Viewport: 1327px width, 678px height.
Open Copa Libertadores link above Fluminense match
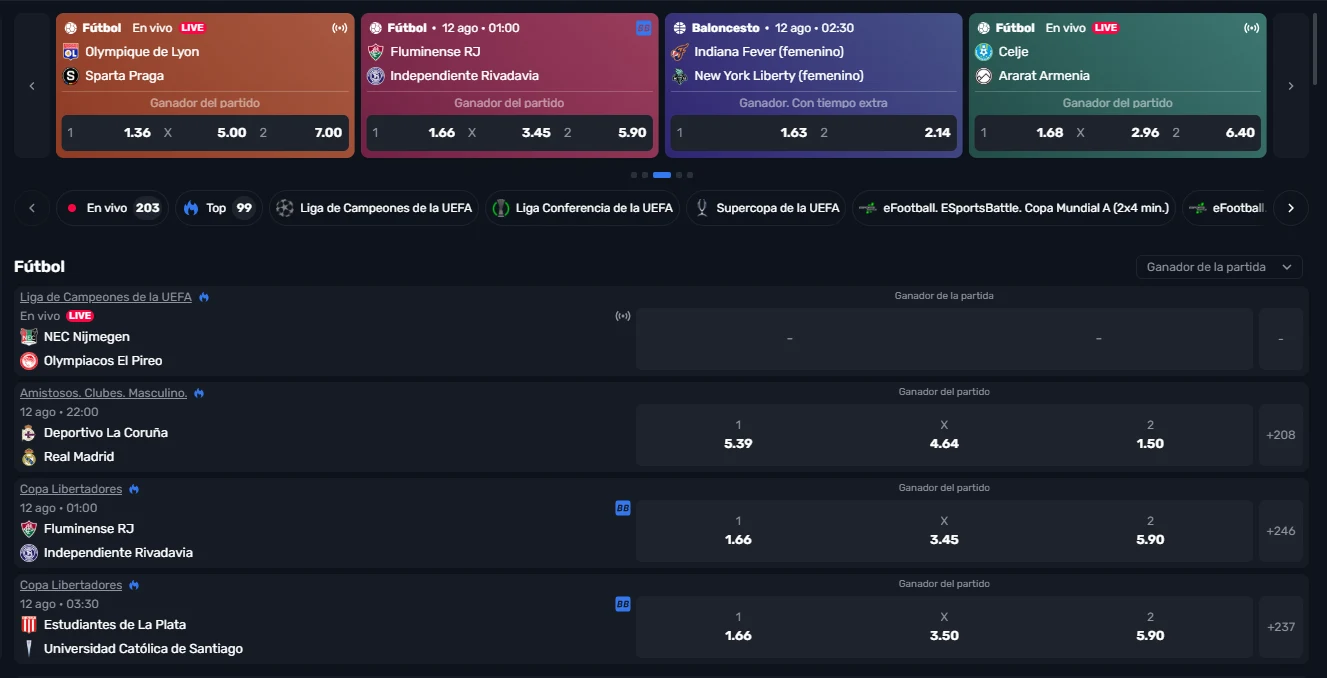(71, 489)
